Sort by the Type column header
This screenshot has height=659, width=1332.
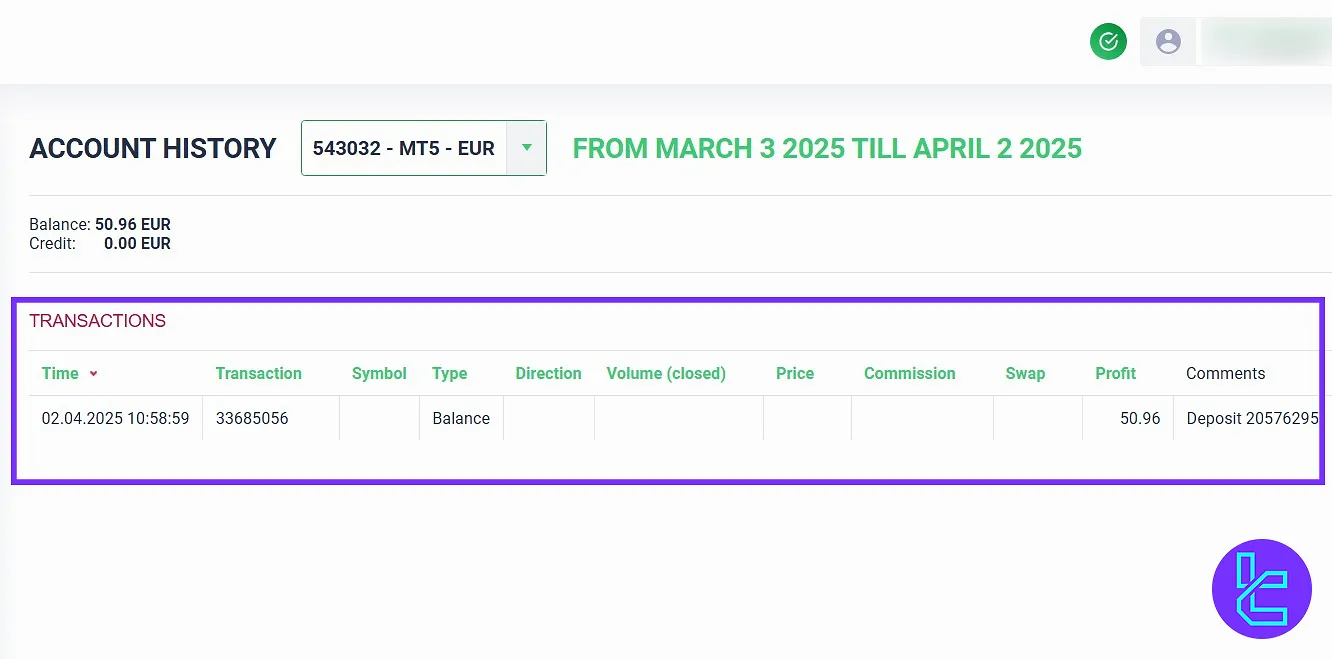pyautogui.click(x=449, y=373)
